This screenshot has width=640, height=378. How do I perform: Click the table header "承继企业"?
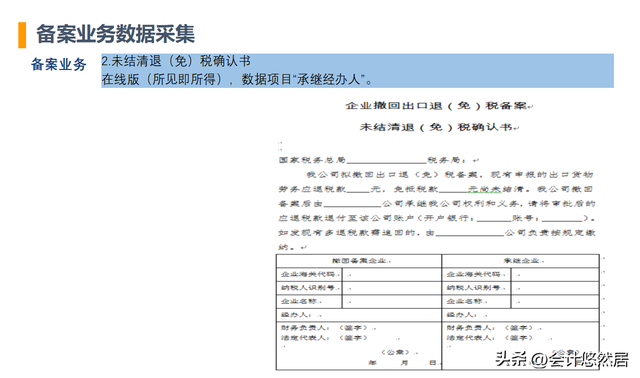[x=521, y=261]
